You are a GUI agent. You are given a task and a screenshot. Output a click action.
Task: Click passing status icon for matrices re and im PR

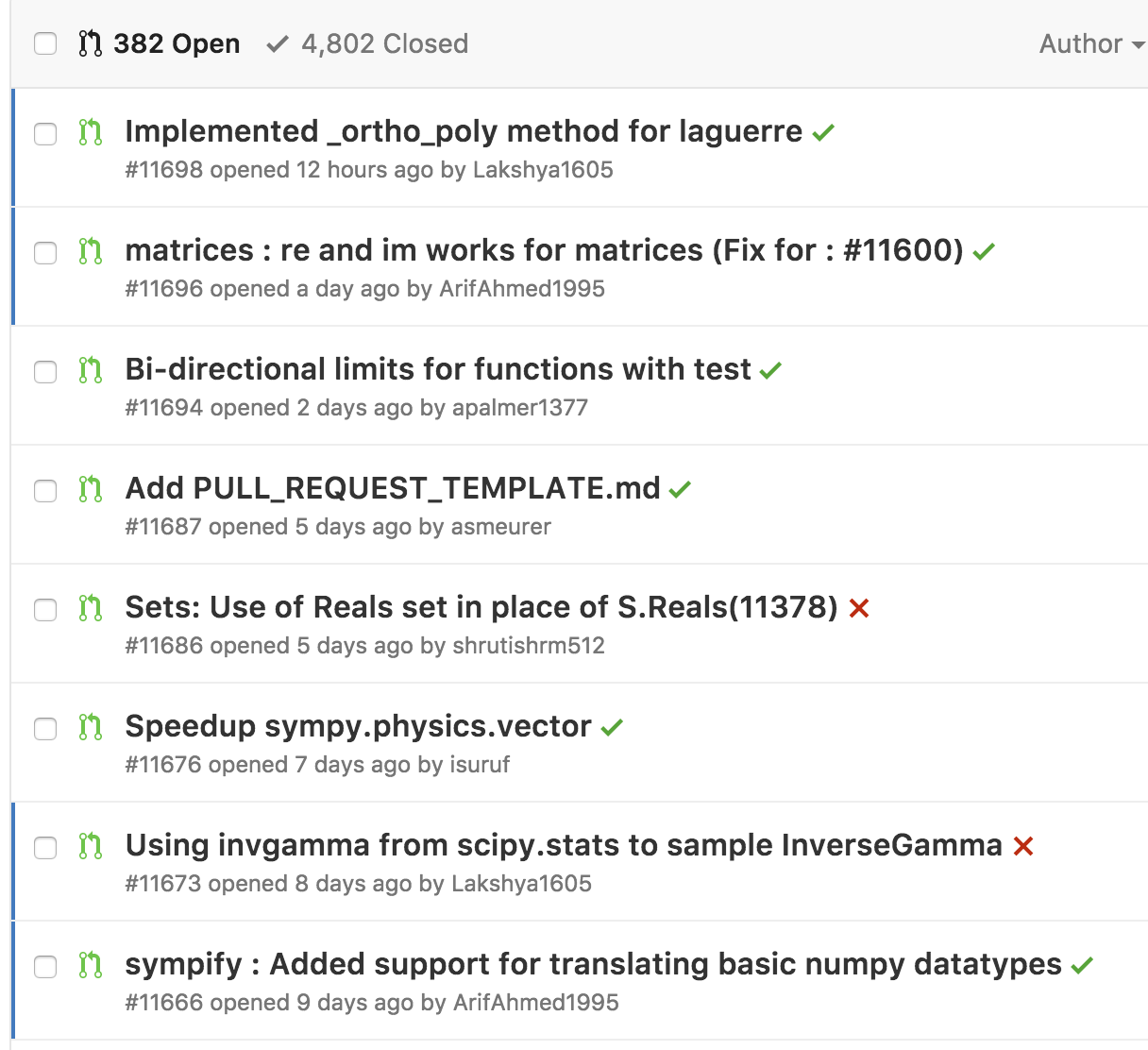coord(984,252)
